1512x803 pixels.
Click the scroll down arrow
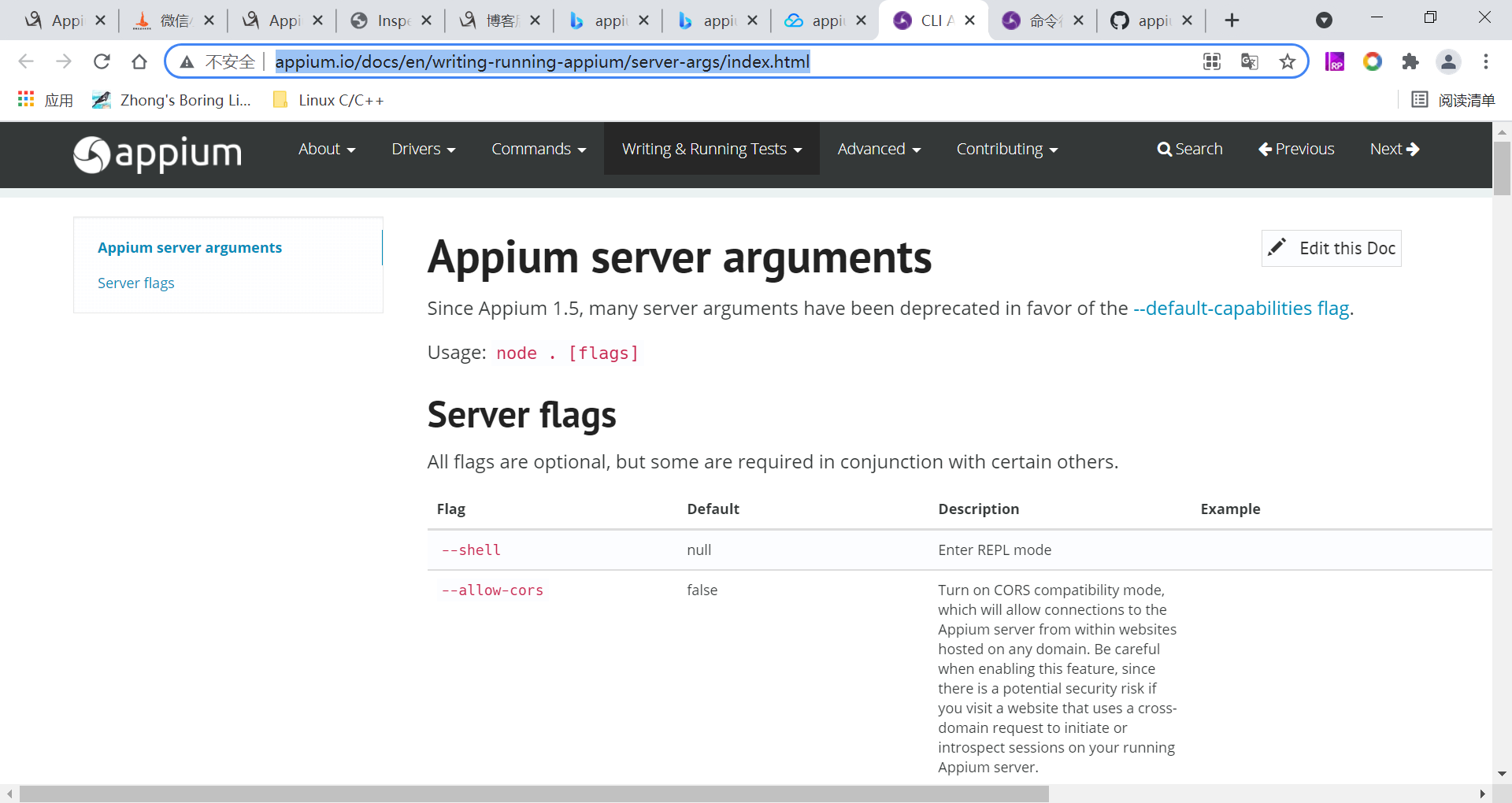(x=1503, y=774)
